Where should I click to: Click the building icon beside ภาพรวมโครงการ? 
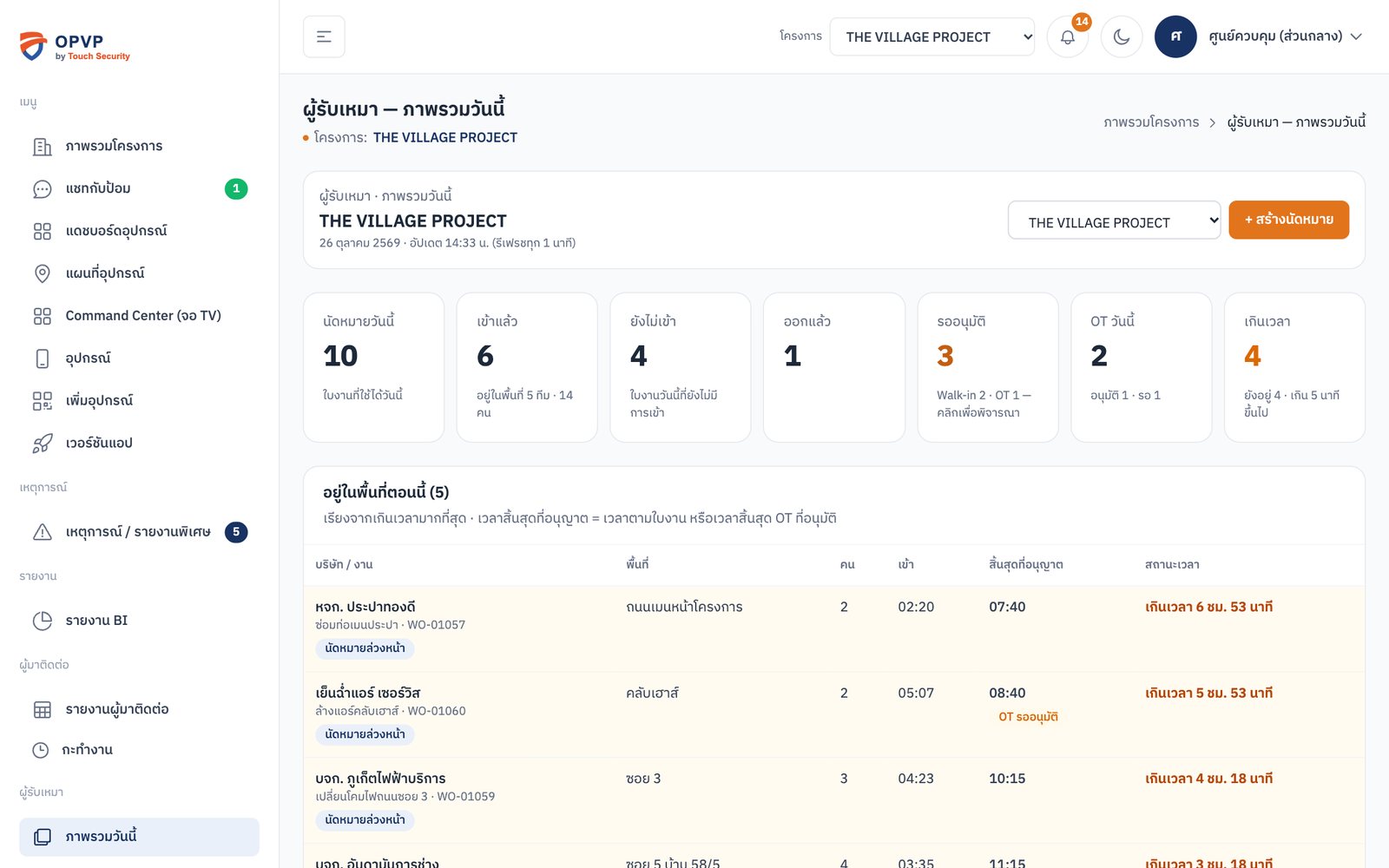(42, 146)
